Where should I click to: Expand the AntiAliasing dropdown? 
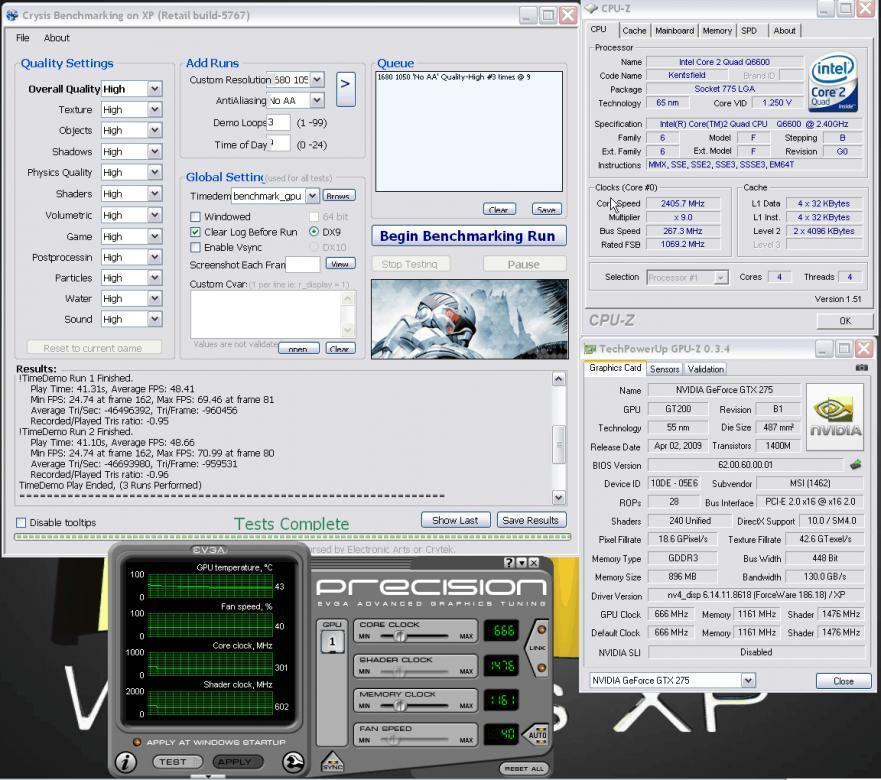(x=316, y=100)
